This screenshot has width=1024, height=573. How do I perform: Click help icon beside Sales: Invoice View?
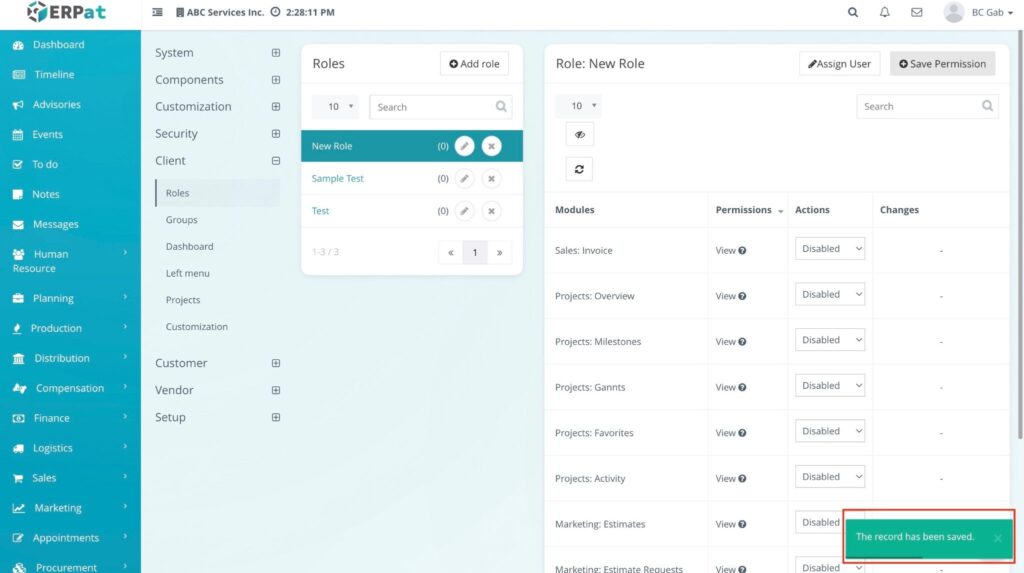742,251
